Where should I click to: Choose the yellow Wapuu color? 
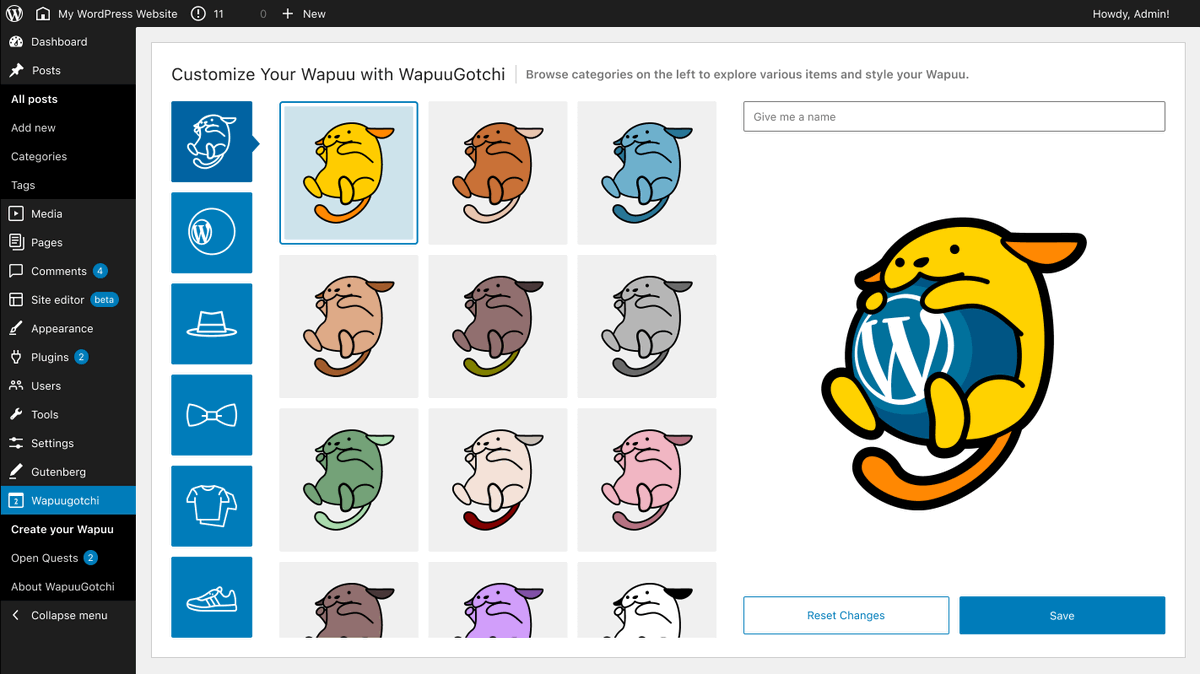[349, 173]
